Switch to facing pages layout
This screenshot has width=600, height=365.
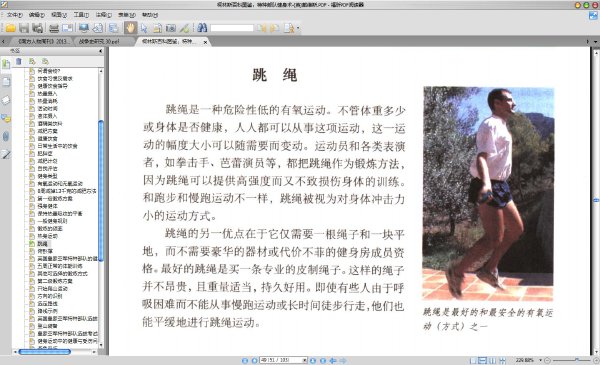pos(492,360)
